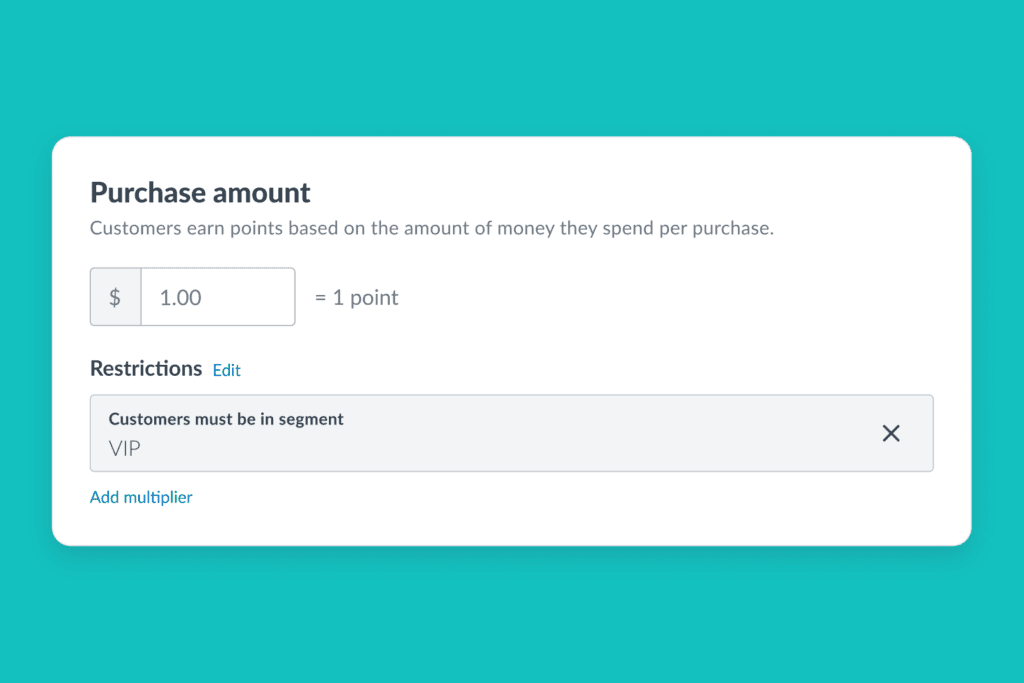Click the word 'purchase.' ending the description
This screenshot has width=1024, height=683.
(x=733, y=229)
